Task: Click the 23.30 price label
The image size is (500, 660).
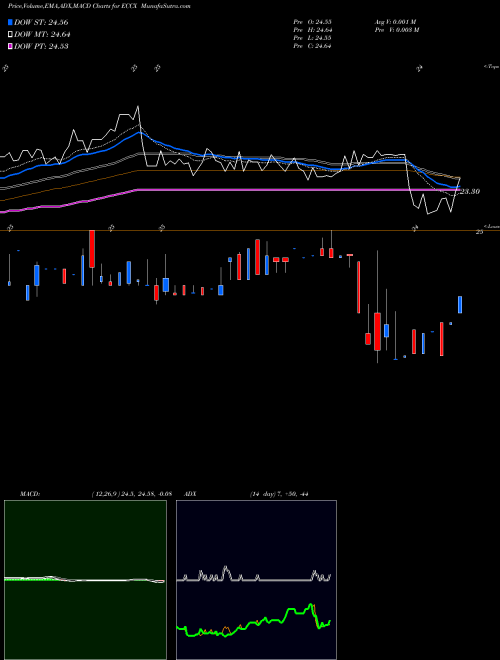Action: (x=470, y=192)
